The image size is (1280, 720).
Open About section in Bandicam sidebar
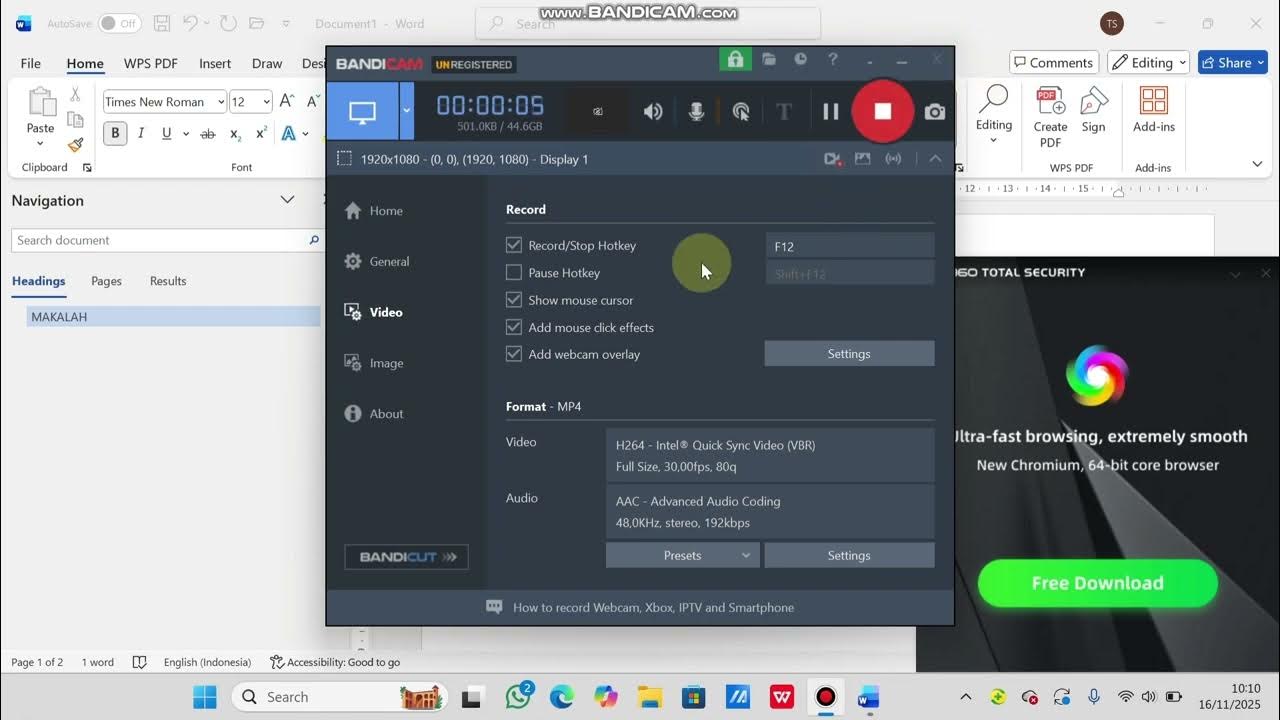click(374, 414)
